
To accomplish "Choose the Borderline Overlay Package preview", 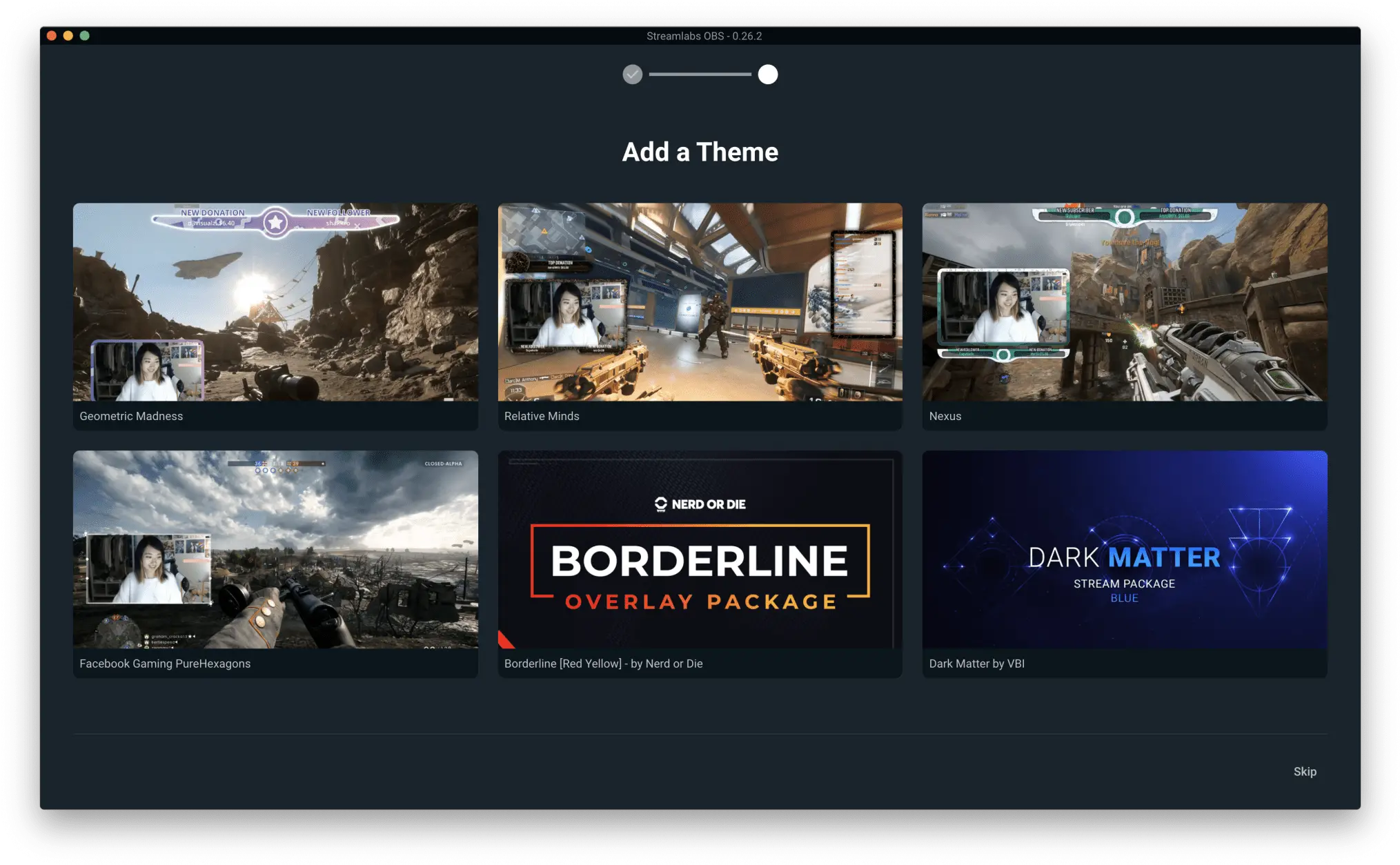I will tap(700, 550).
